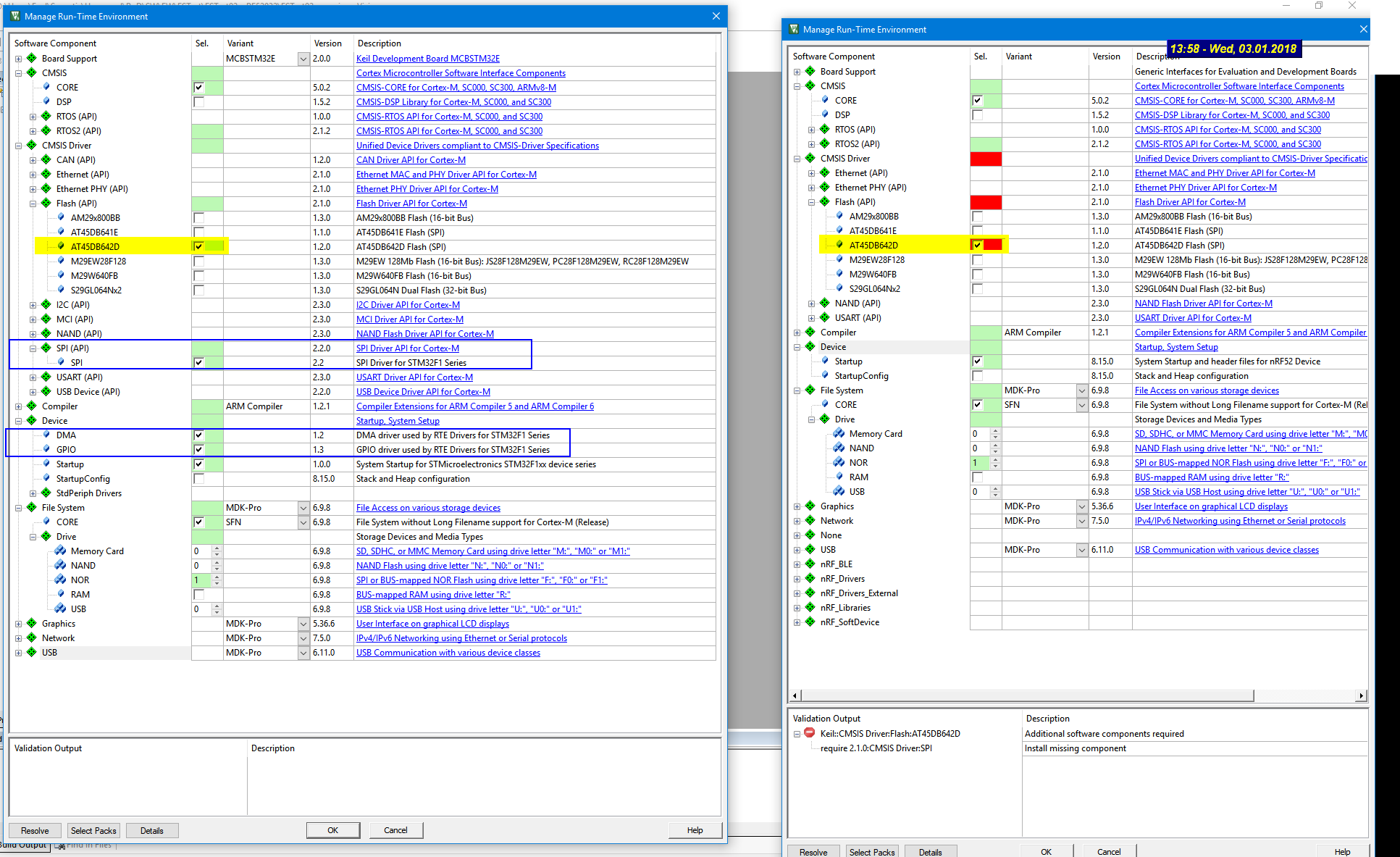Viewport: 1400px width, 857px height.
Task: Click the Resolve button
Action: tap(35, 830)
